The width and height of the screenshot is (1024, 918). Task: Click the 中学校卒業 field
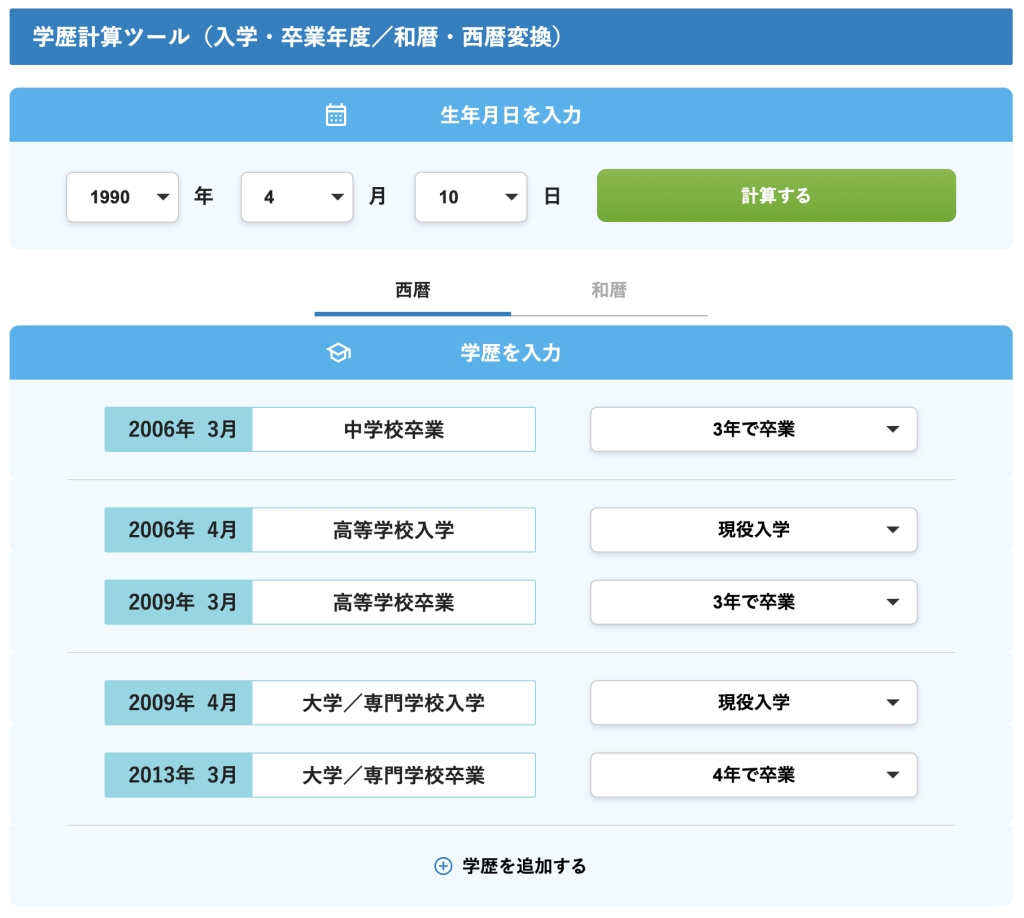tap(393, 429)
